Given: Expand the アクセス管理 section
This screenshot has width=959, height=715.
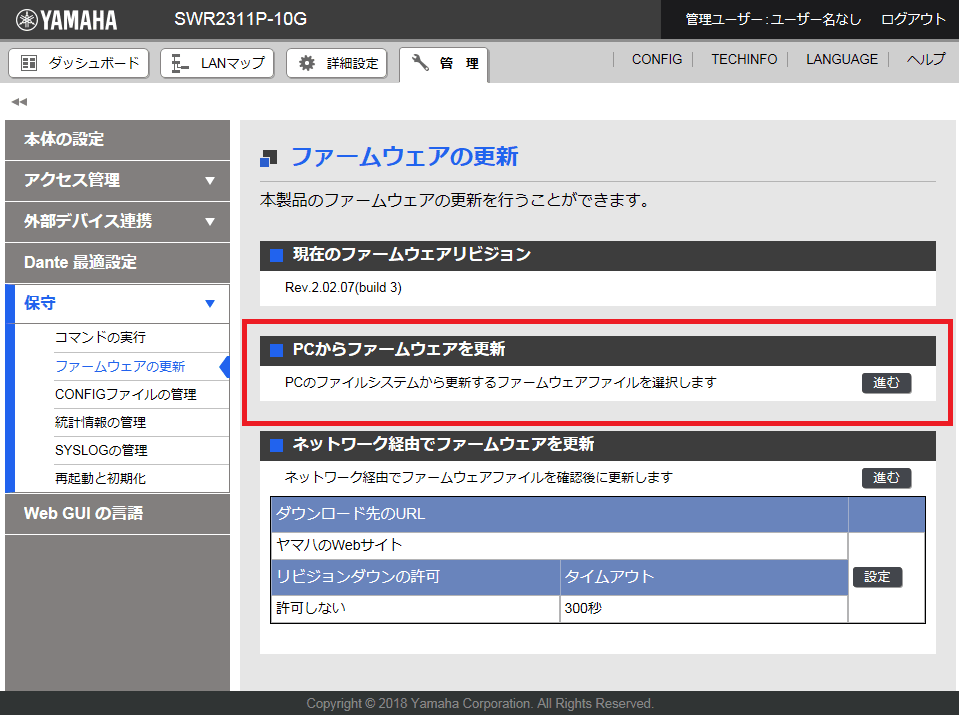Looking at the screenshot, I should tap(117, 180).
